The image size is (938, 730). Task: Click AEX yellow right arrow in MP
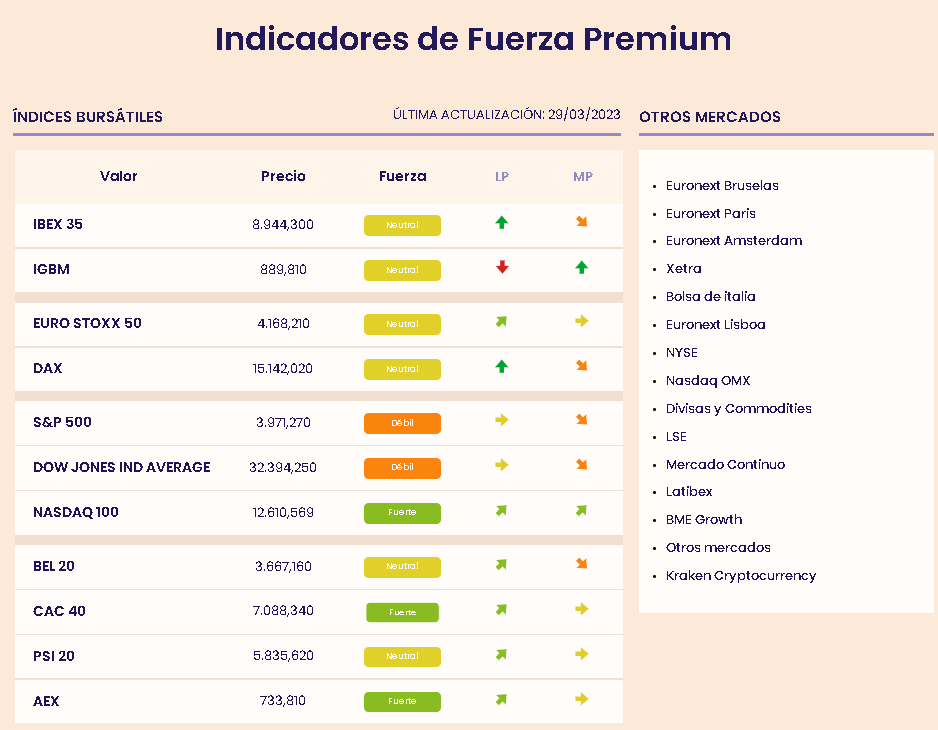click(x=582, y=700)
